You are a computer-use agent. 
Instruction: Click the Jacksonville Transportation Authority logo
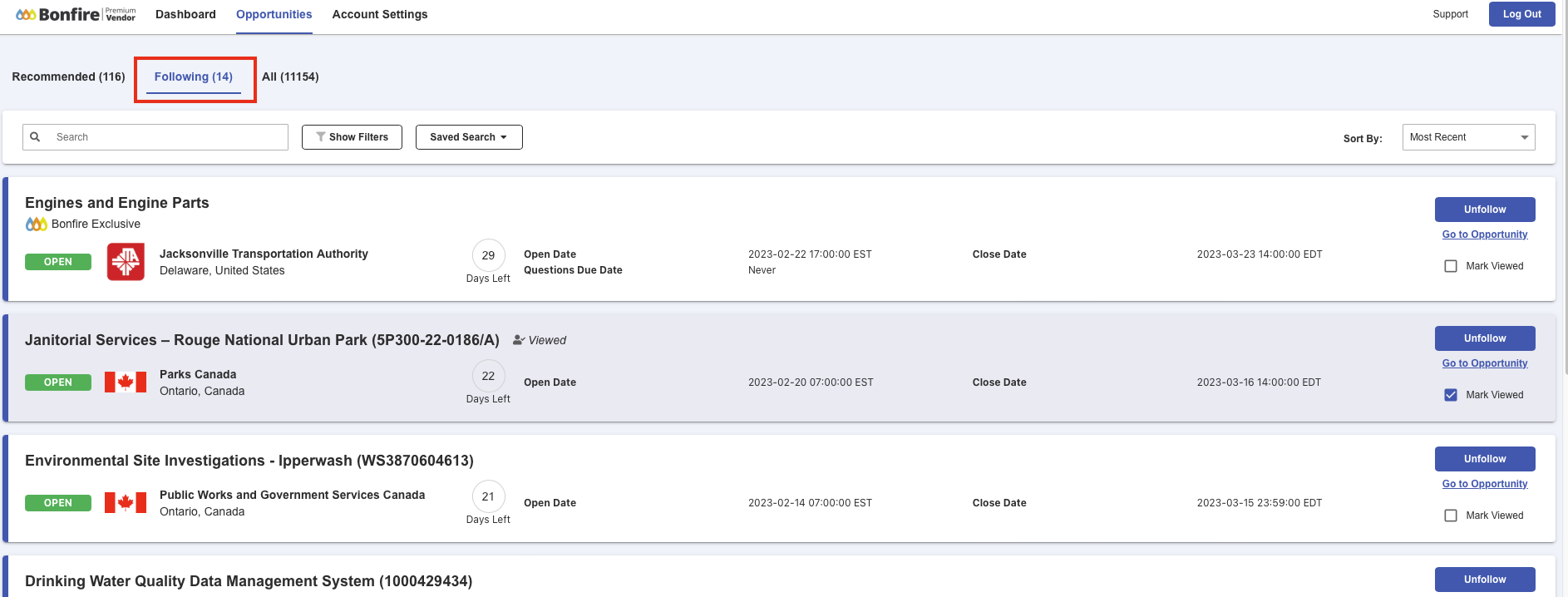pyautogui.click(x=126, y=262)
